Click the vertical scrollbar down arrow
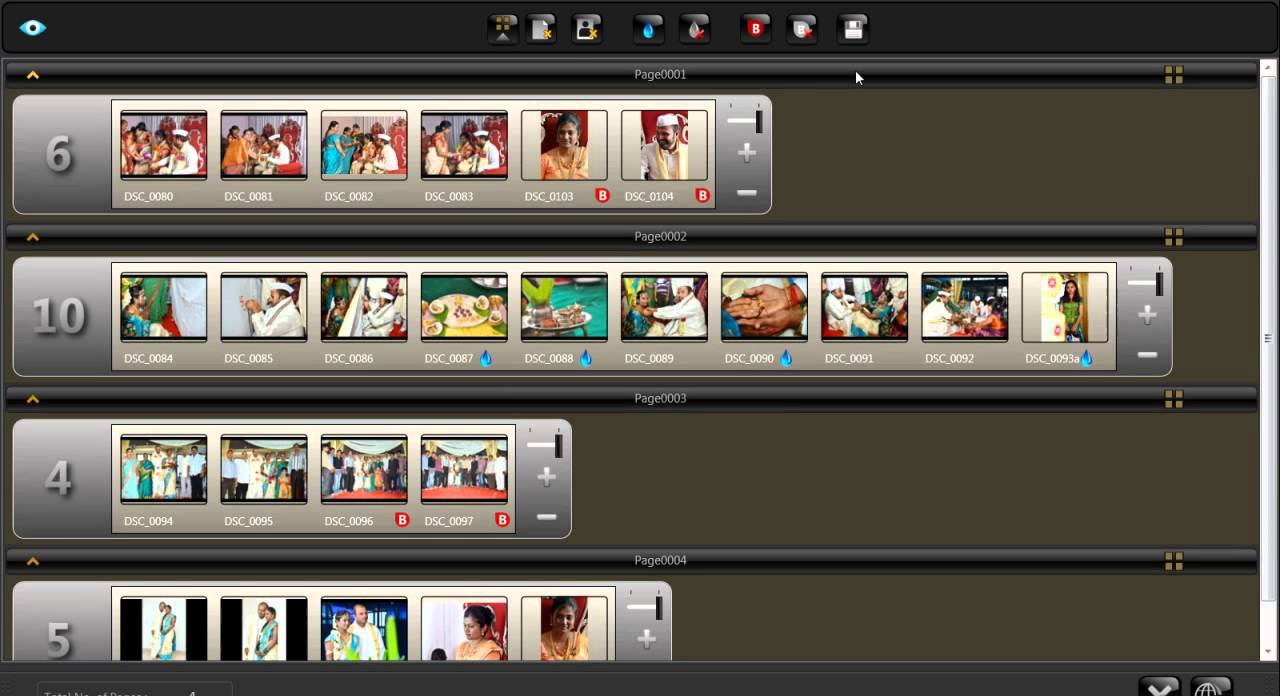Screen dimensions: 1280x696 coord(1269,653)
